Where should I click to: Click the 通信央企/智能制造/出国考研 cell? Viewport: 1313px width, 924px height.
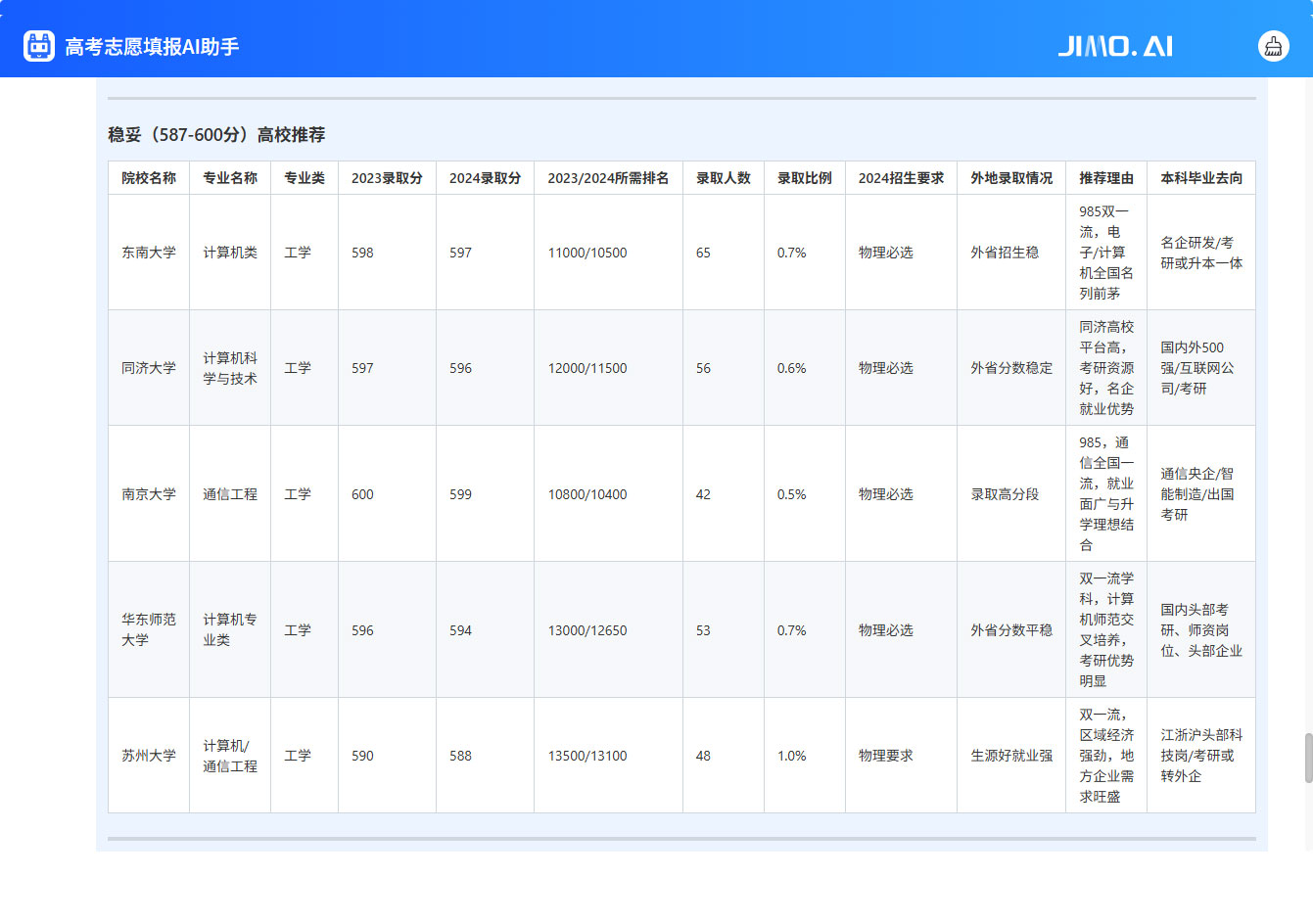[1201, 494]
